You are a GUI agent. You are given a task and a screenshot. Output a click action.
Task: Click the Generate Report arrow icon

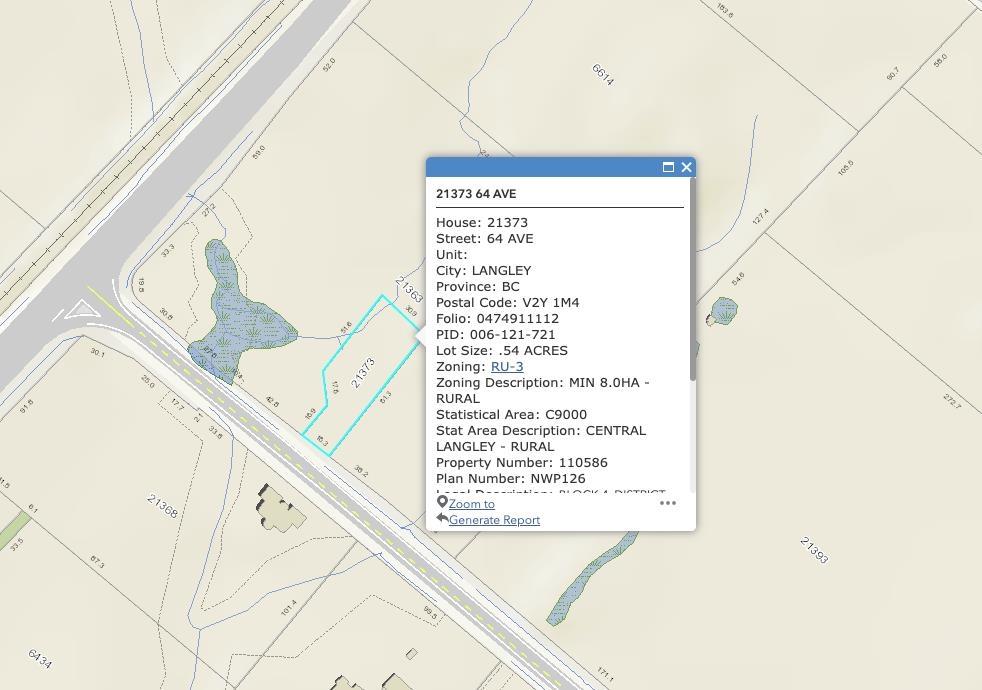pos(442,519)
